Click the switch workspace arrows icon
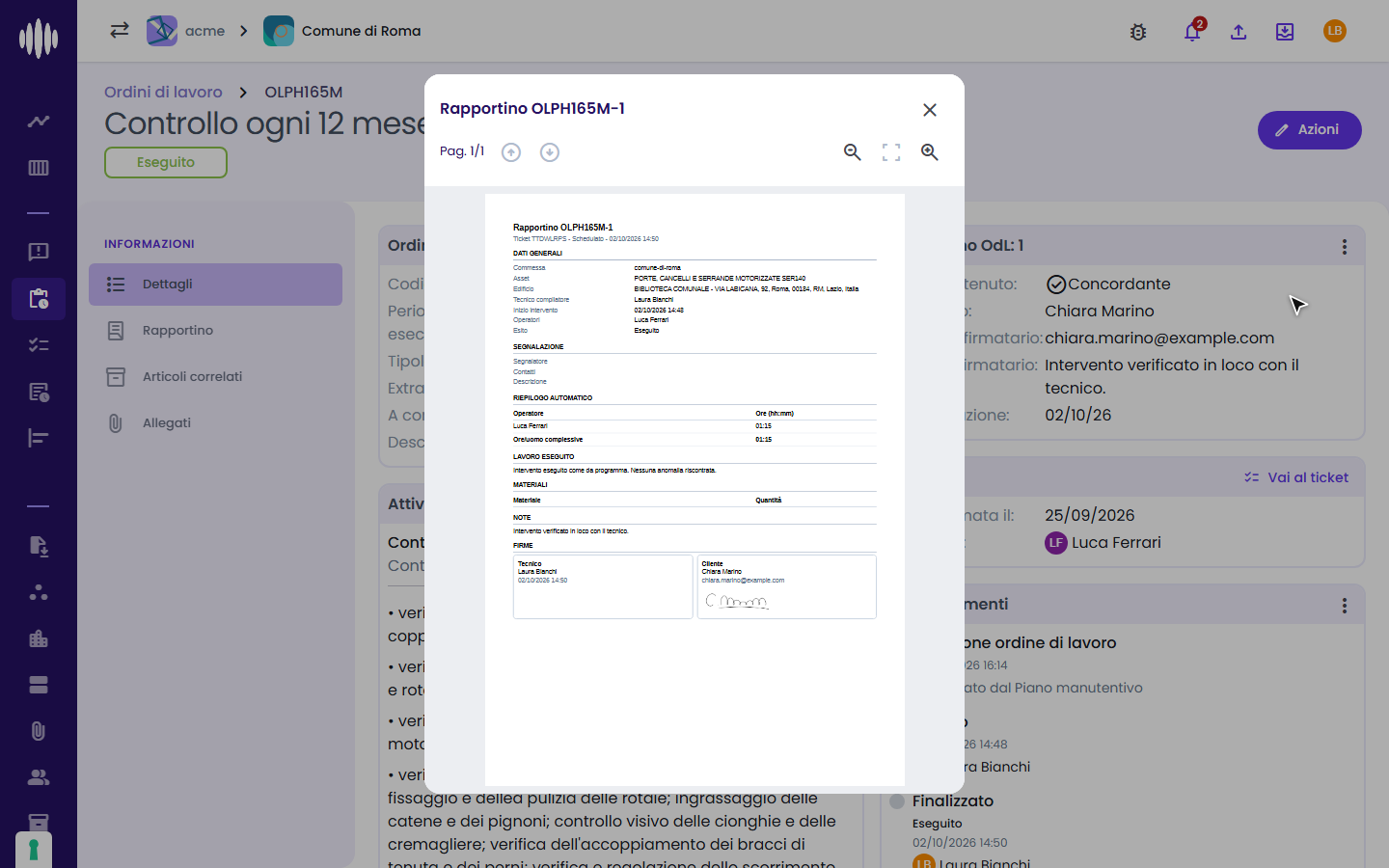This screenshot has width=1389, height=868. (x=120, y=30)
